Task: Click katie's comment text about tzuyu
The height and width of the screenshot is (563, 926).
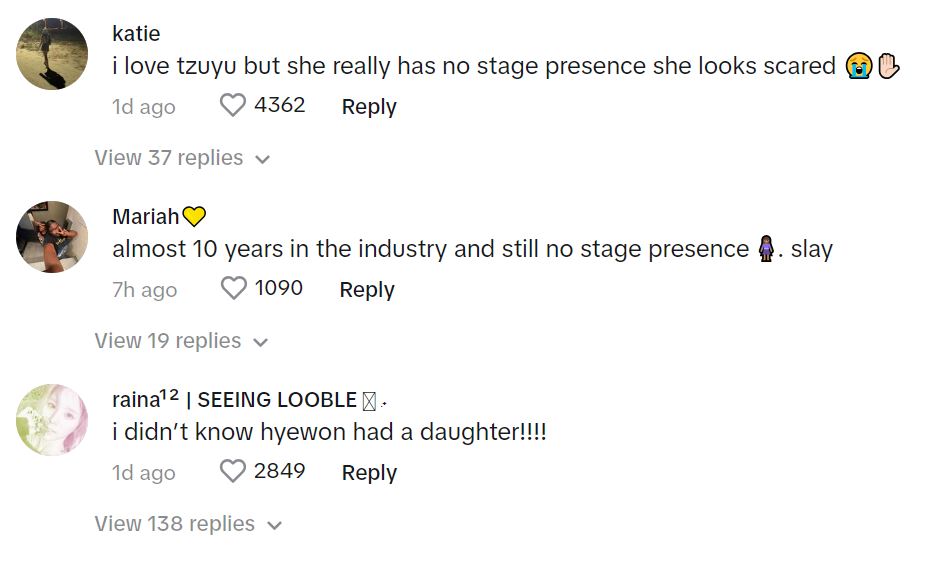Action: (x=474, y=66)
